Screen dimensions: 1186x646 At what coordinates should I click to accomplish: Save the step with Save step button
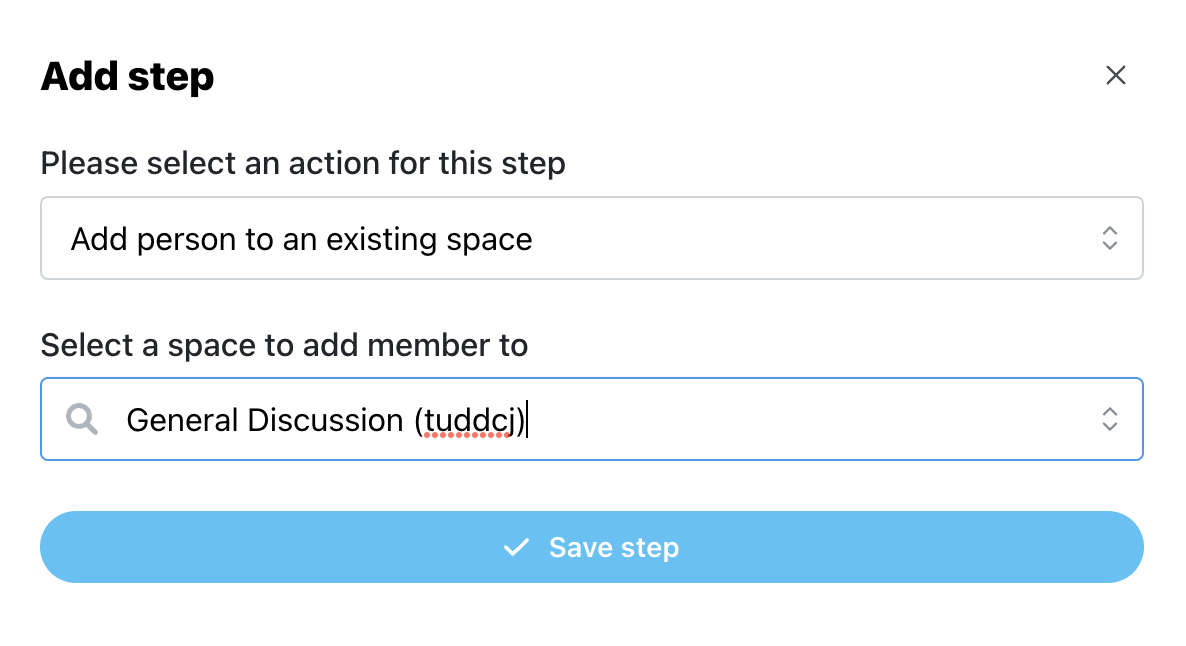point(591,547)
